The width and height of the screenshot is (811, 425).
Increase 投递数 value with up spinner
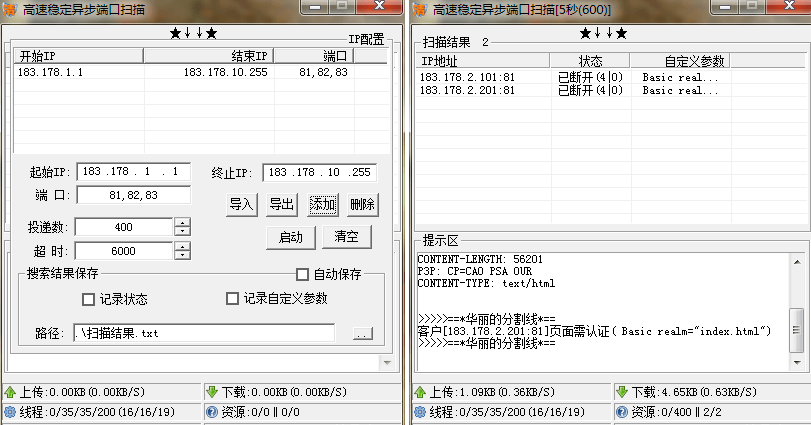tap(182, 222)
